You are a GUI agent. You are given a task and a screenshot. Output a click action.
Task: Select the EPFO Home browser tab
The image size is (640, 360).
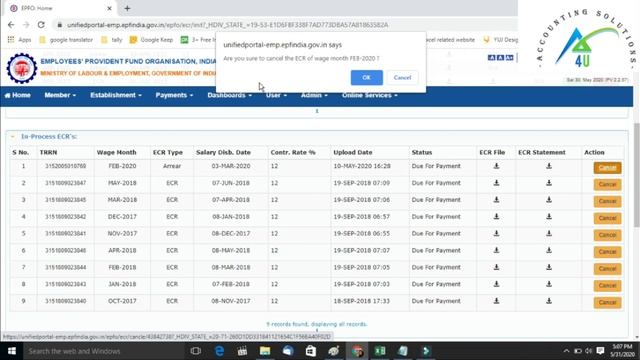pos(59,8)
